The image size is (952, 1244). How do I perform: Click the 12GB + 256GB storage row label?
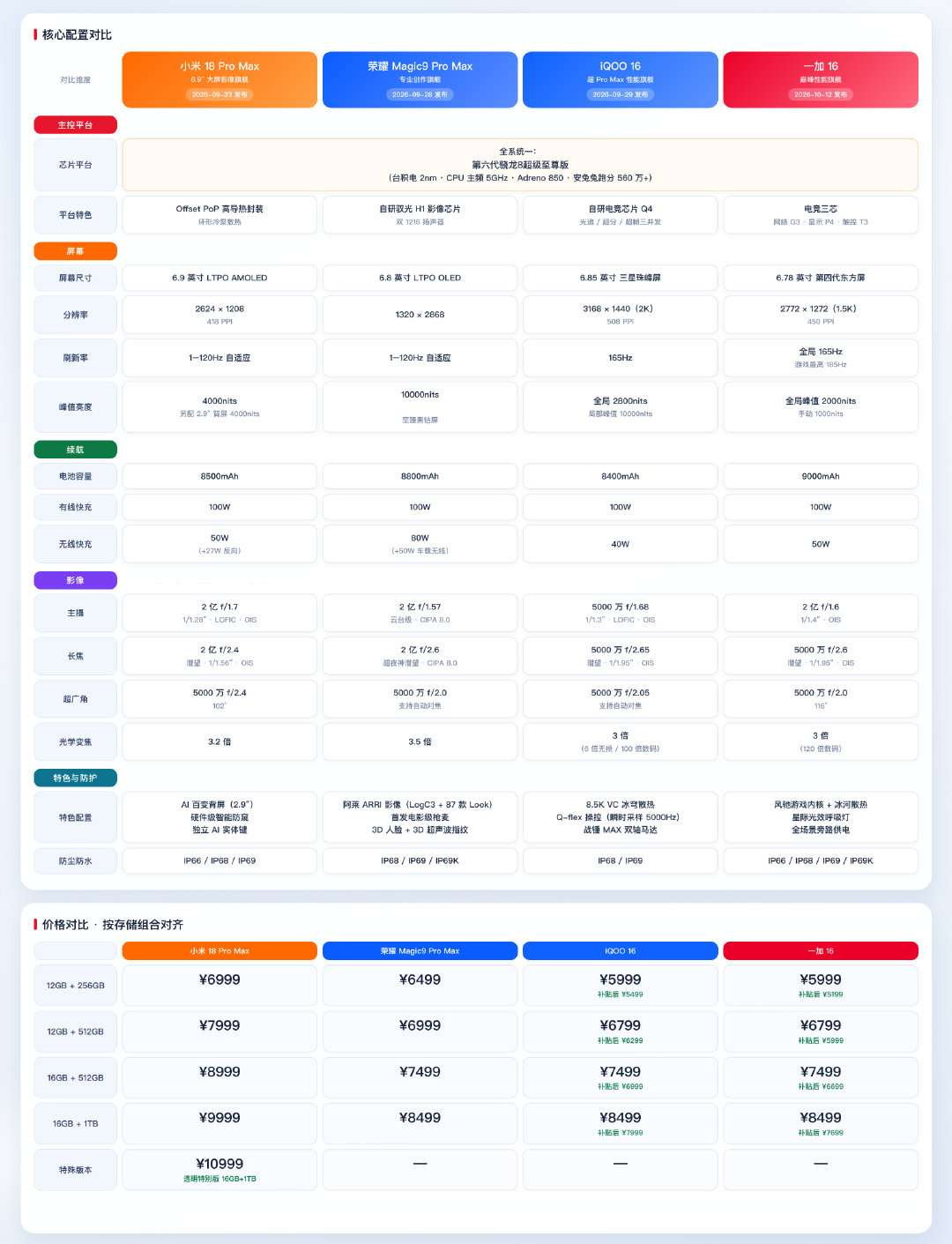click(75, 986)
